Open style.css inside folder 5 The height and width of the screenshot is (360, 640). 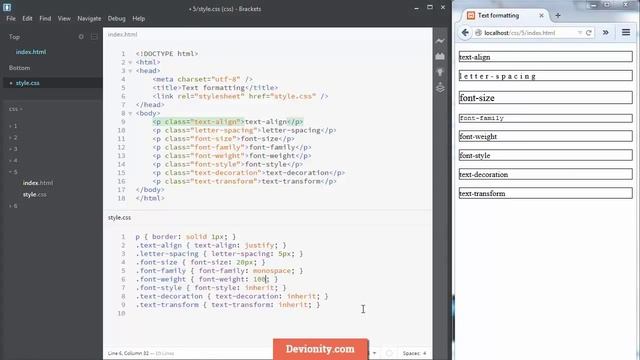point(34,195)
